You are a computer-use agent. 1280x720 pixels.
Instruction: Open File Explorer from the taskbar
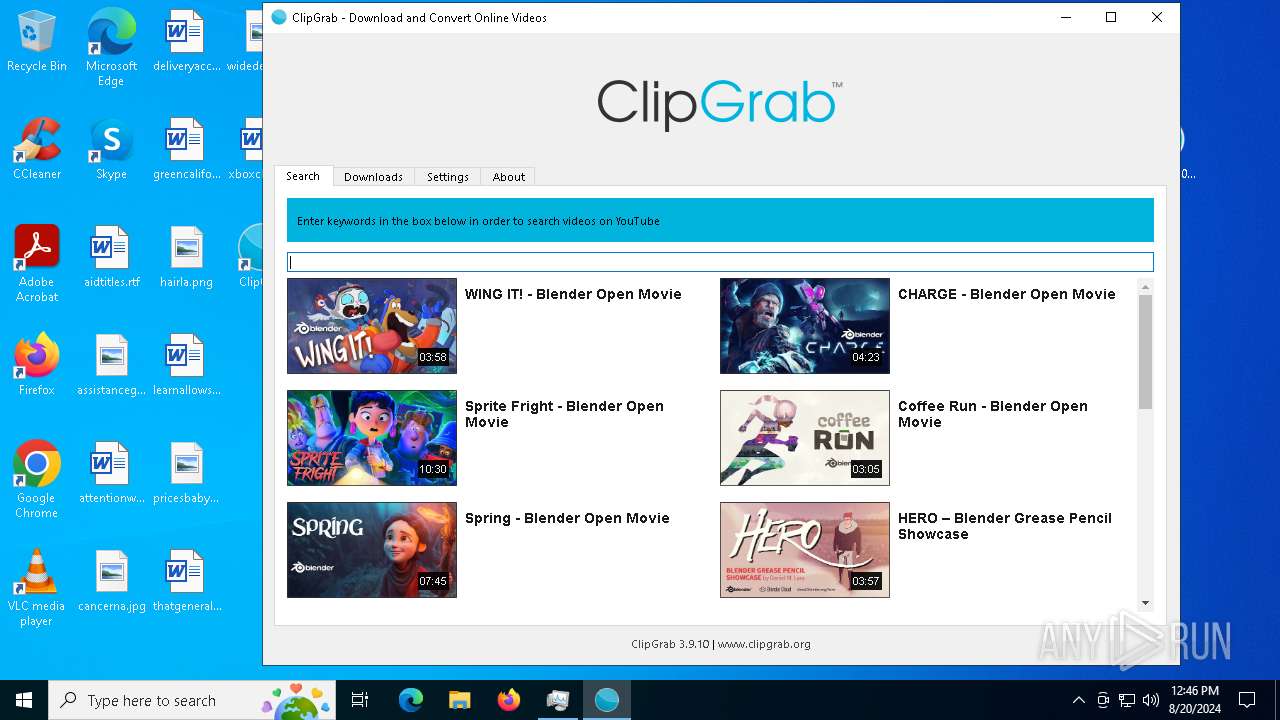[460, 700]
